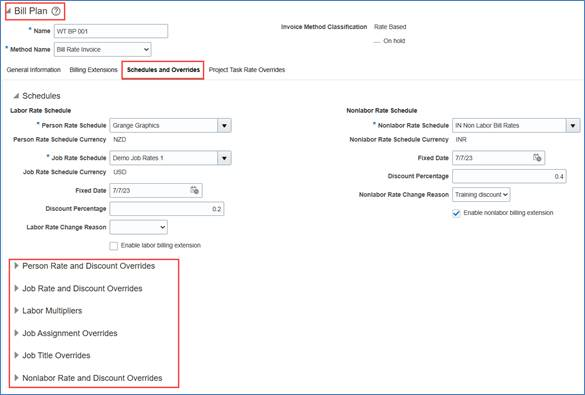Open Project Task Rate Overrides tab

tap(247, 70)
